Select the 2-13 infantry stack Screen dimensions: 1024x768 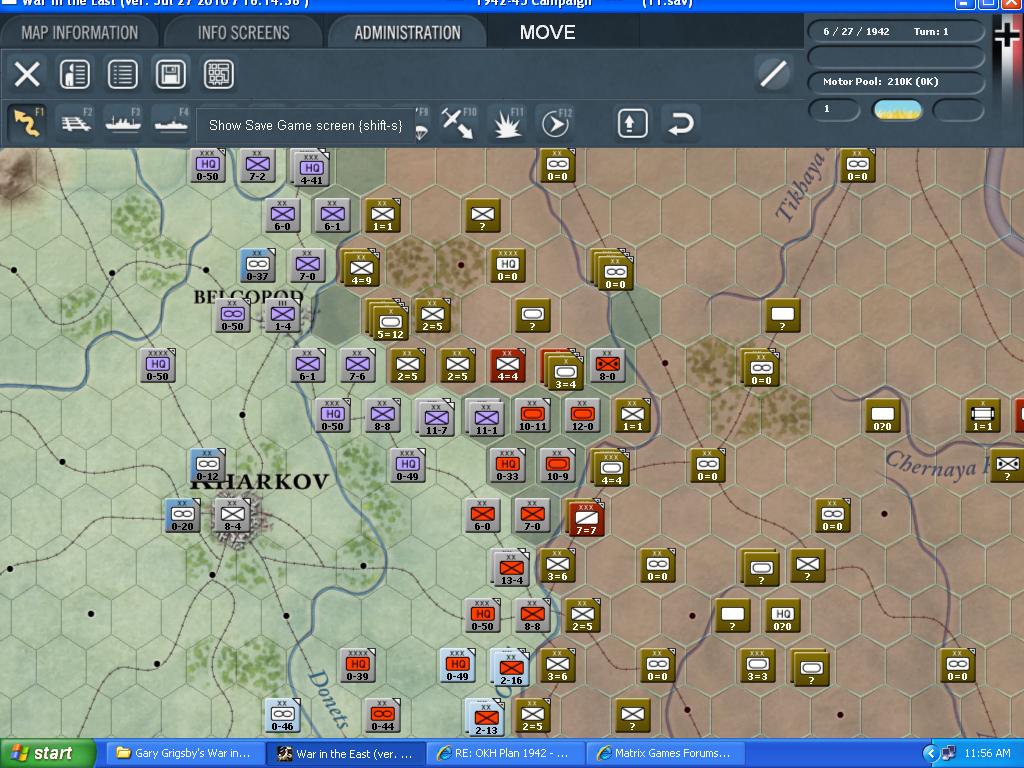point(485,718)
